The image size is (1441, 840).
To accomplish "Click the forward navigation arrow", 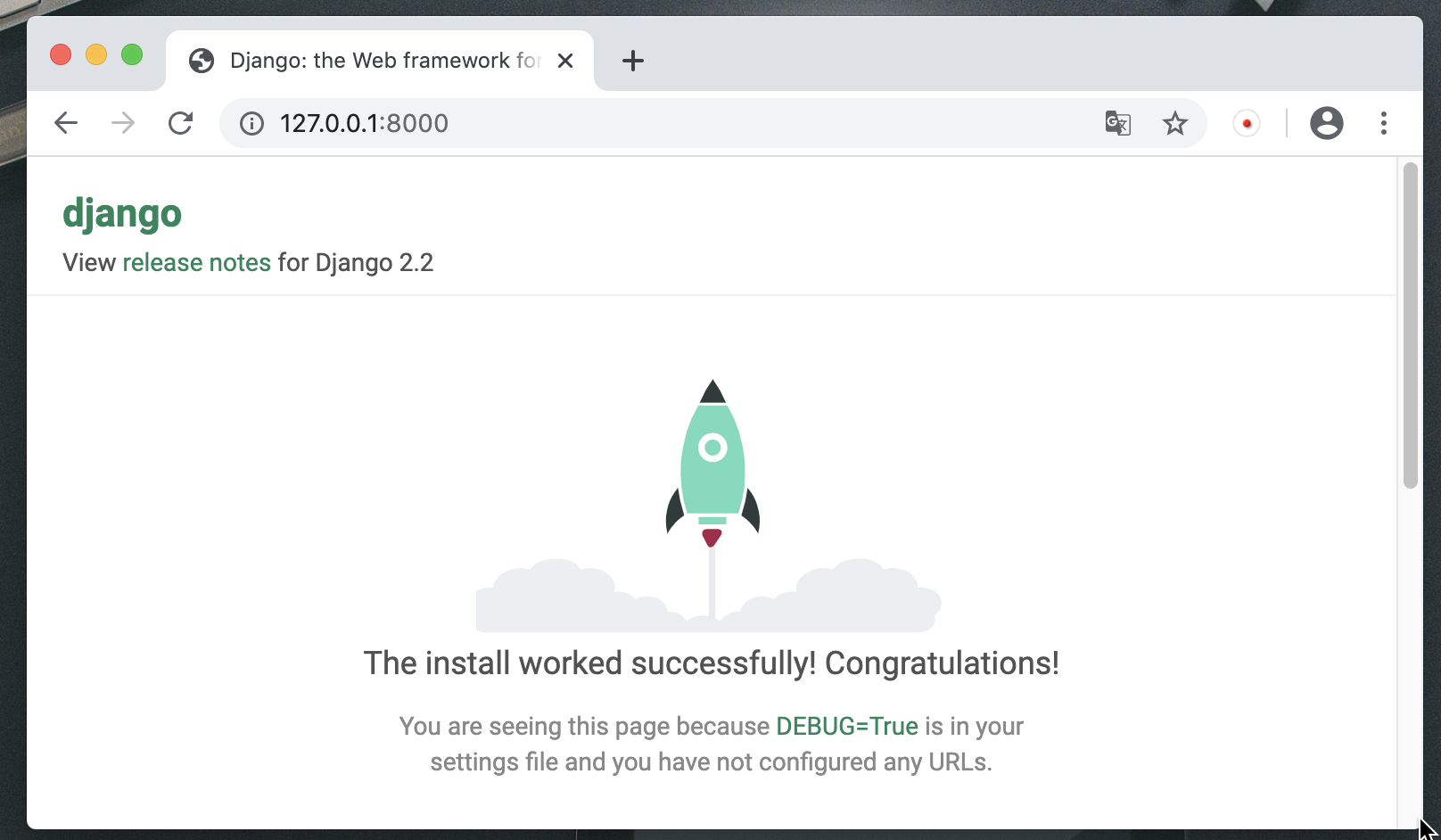I will (123, 123).
